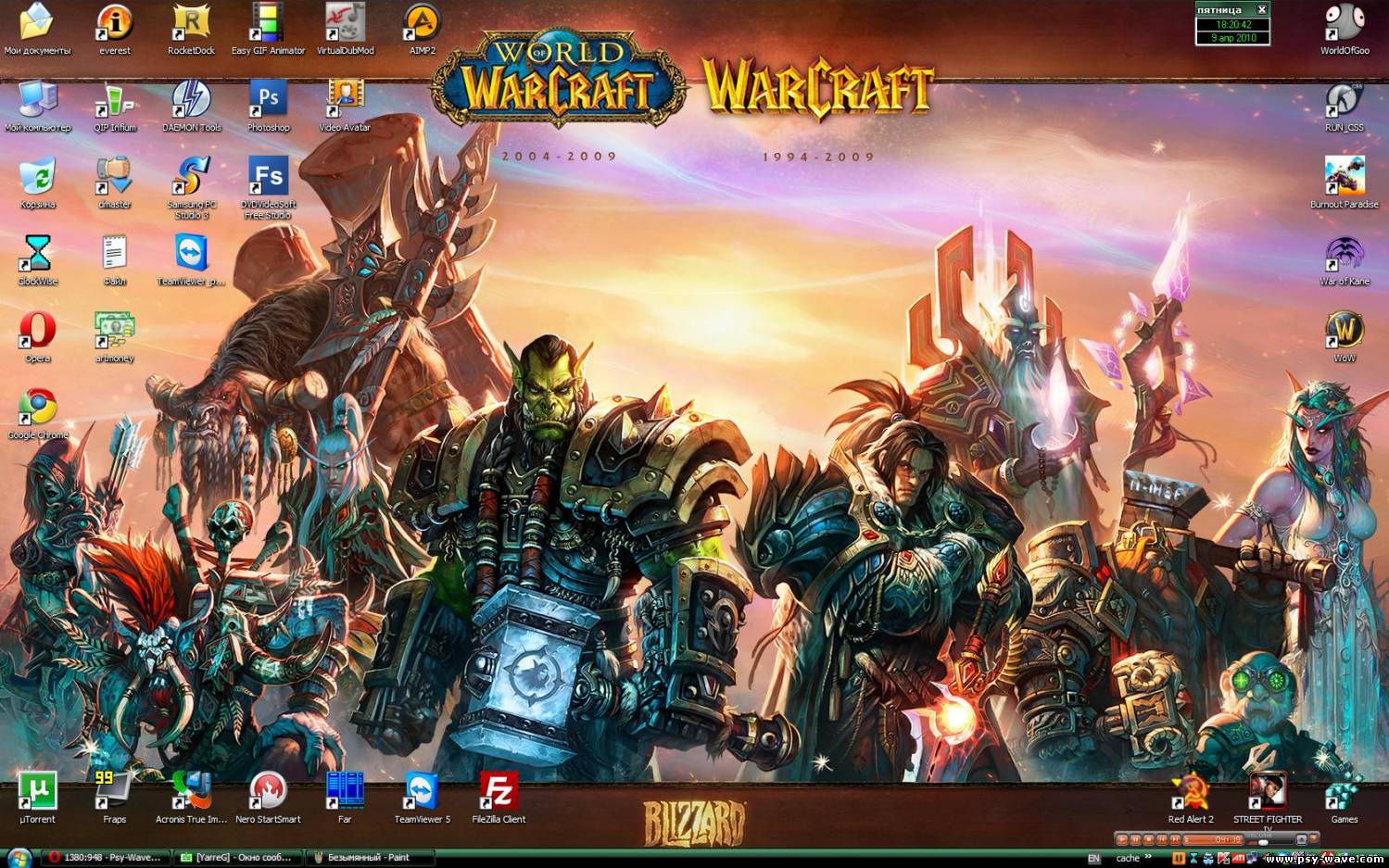Pause playback in mini player widget
Viewport: 1389px width, 868px height.
[x=1135, y=839]
